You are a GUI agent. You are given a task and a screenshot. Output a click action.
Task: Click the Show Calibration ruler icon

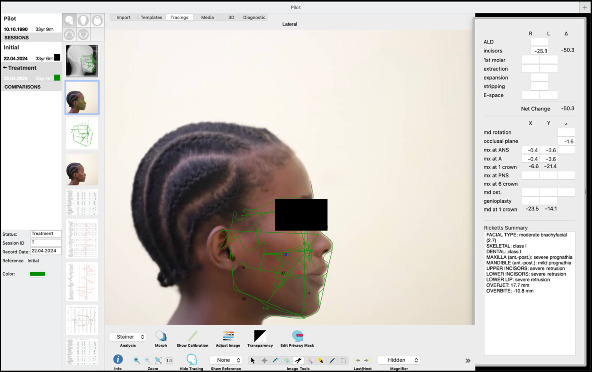coord(193,336)
